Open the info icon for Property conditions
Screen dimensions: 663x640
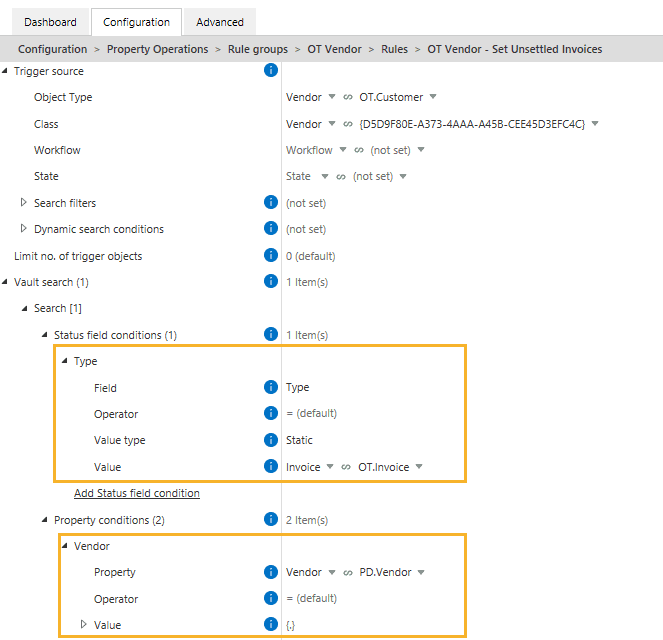click(x=271, y=519)
